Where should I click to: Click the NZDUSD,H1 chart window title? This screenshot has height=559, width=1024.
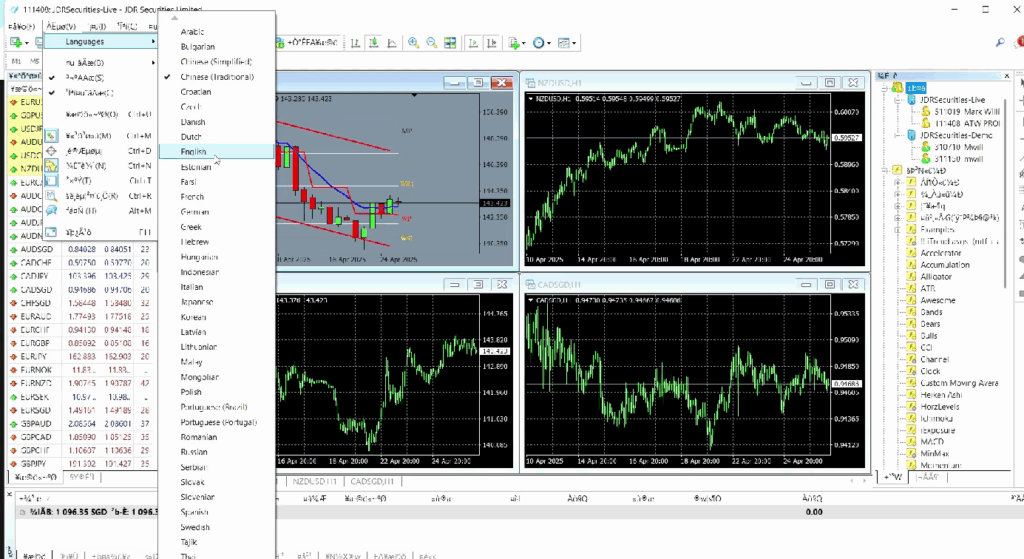coord(560,83)
